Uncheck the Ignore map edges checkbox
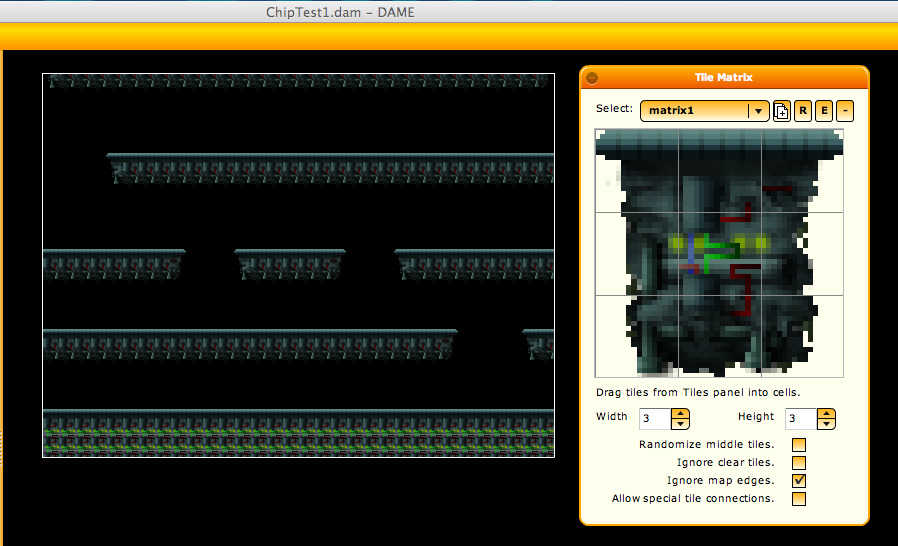 tap(799, 481)
